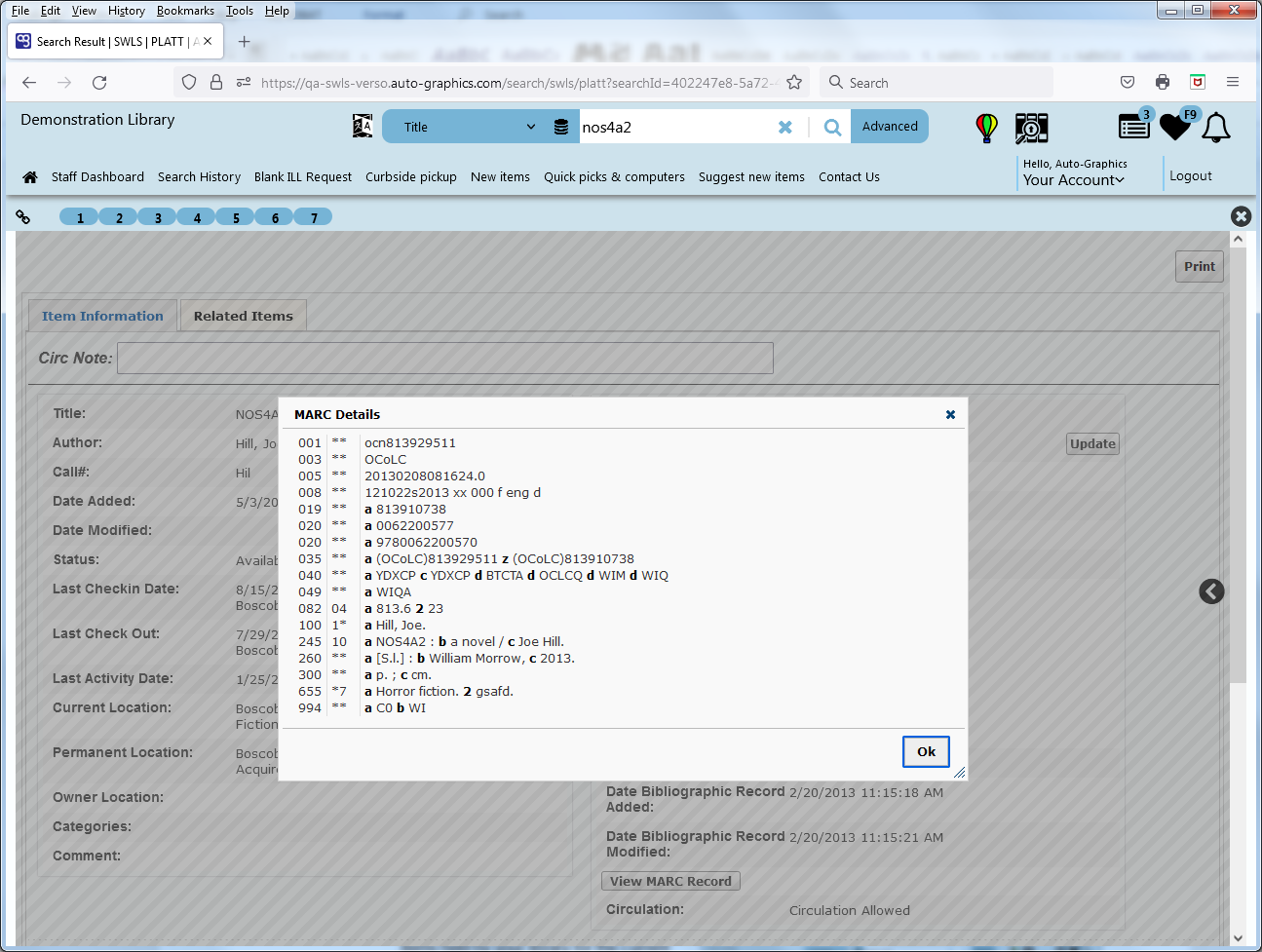Viewport: 1262px width, 952px height.
Task: Open Staff Dashboard
Action: pyautogui.click(x=97, y=177)
